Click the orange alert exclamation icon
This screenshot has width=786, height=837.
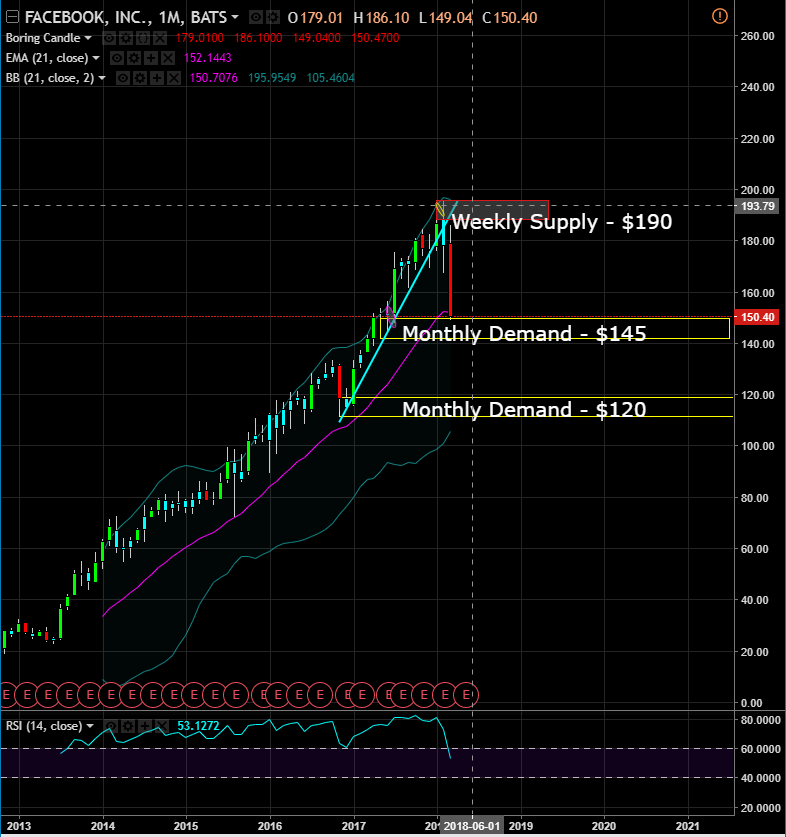[x=719, y=17]
